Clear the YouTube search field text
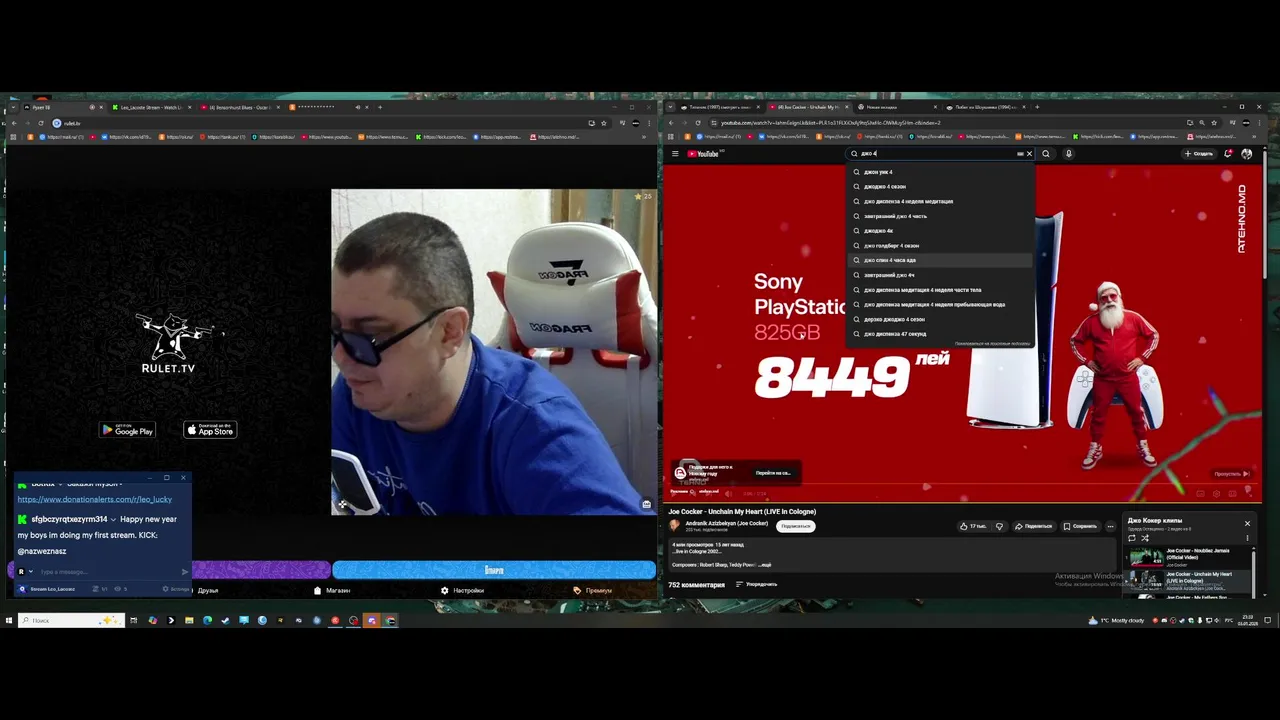Screen dimensions: 1280x720 tap(1029, 154)
